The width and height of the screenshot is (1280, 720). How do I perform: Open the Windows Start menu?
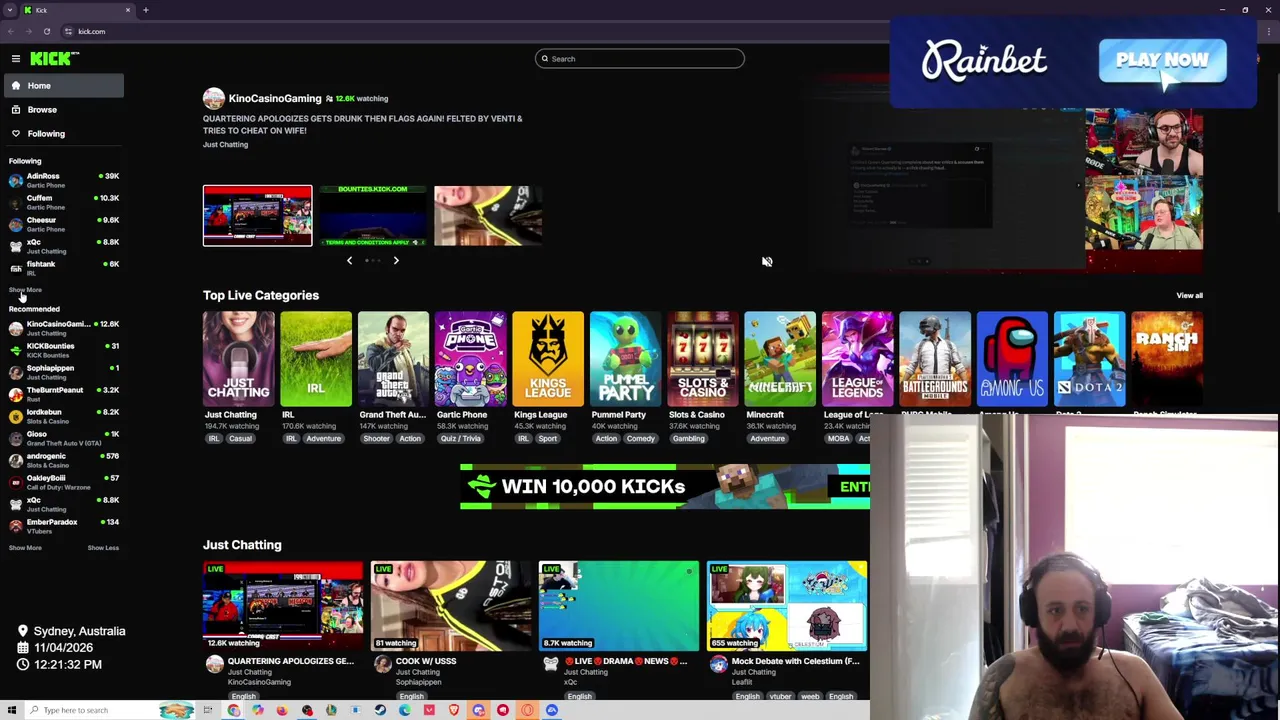[x=11, y=710]
